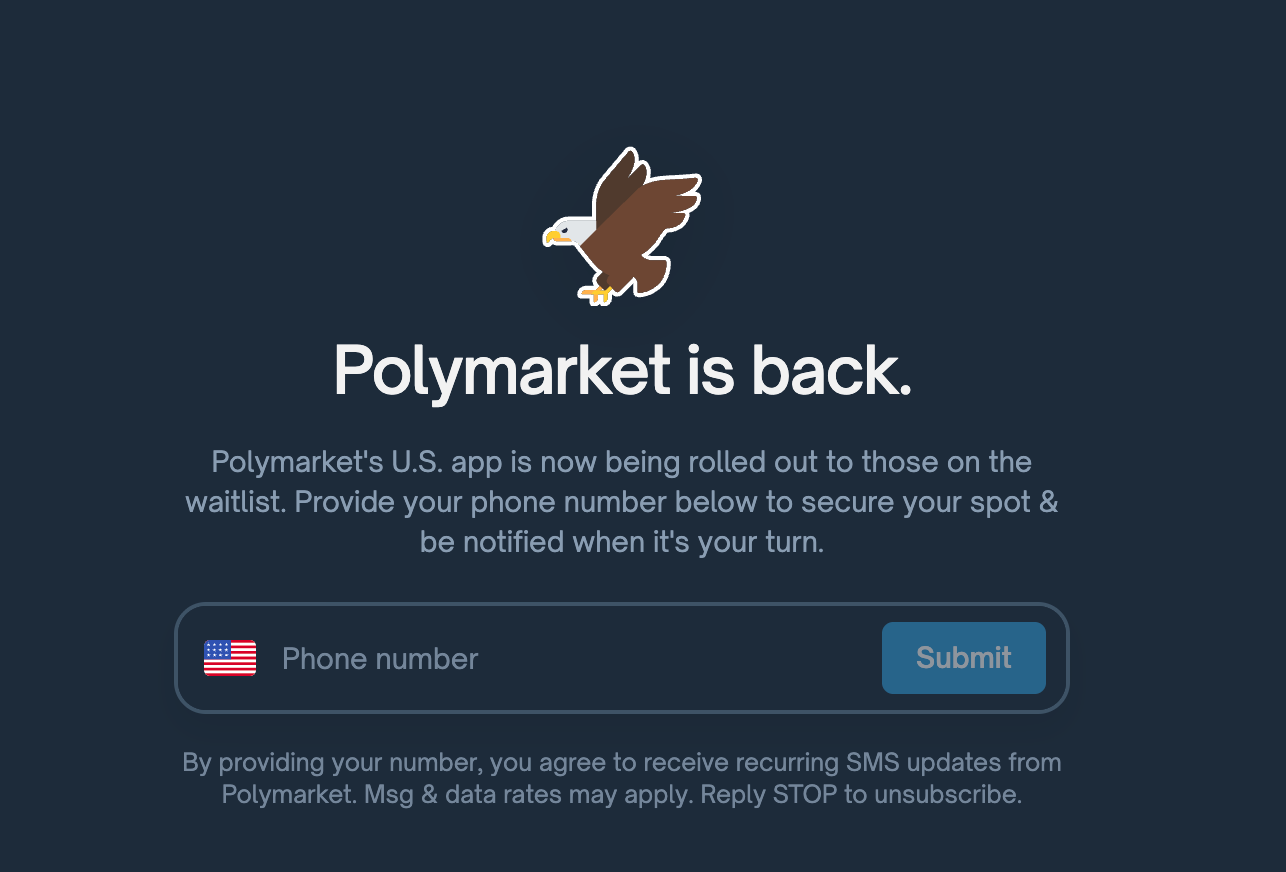The width and height of the screenshot is (1286, 872).
Task: Click the "Polymarket is back." heading
Action: pyautogui.click(x=622, y=370)
